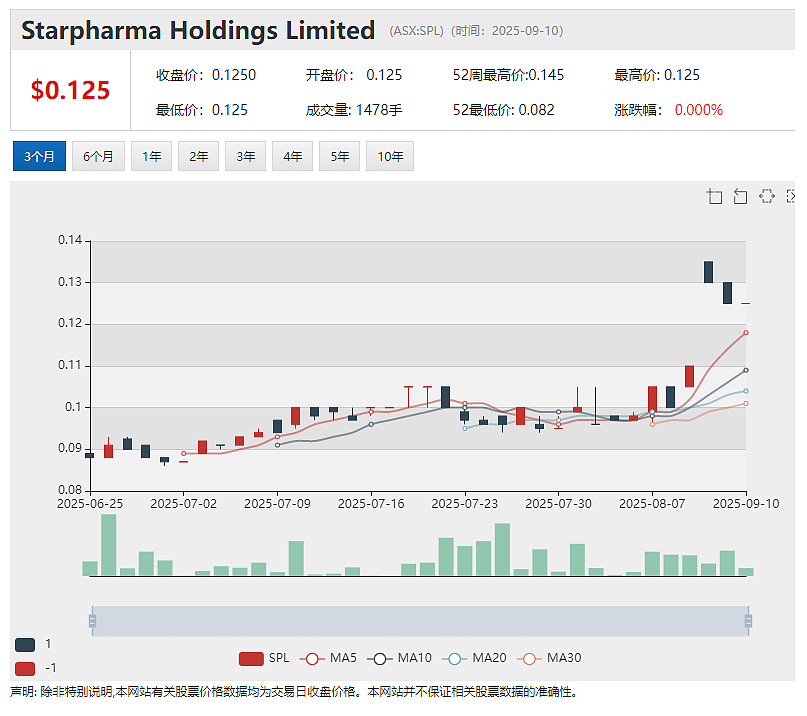Click the 0.12 y-axis label

[70, 323]
